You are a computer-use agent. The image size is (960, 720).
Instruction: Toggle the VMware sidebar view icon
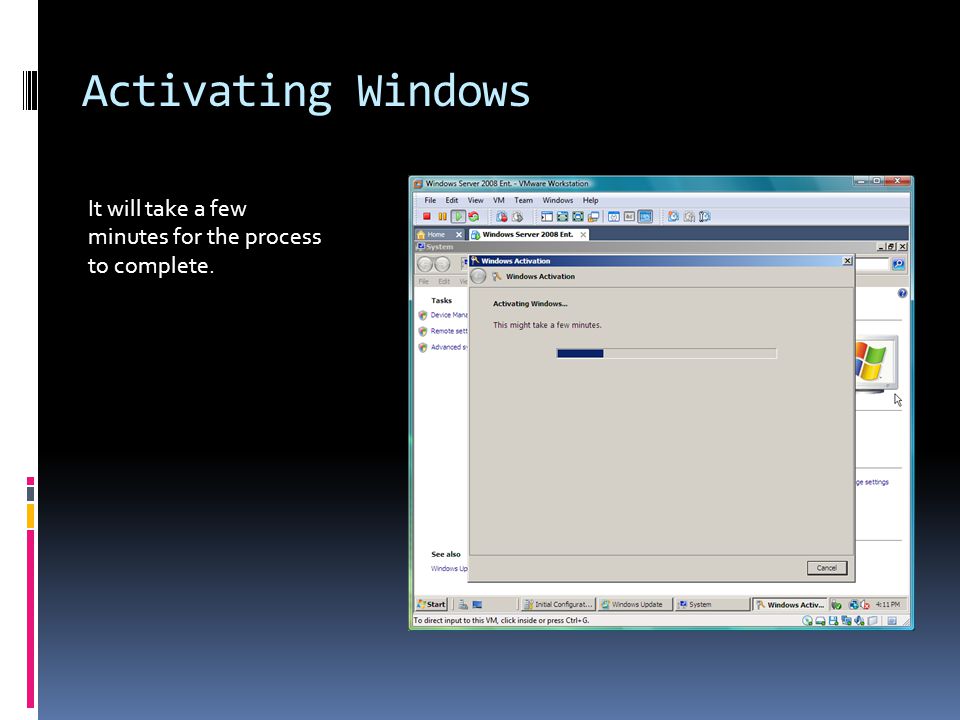(547, 216)
